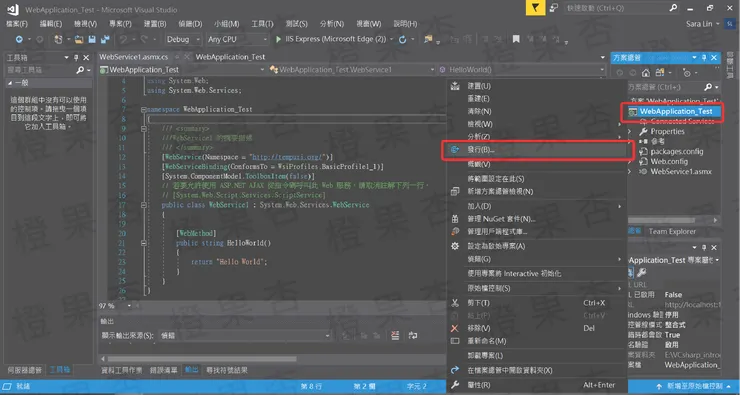This screenshot has width=740, height=395.
Task: Choose 移除(V) context menu item
Action: pos(537,328)
